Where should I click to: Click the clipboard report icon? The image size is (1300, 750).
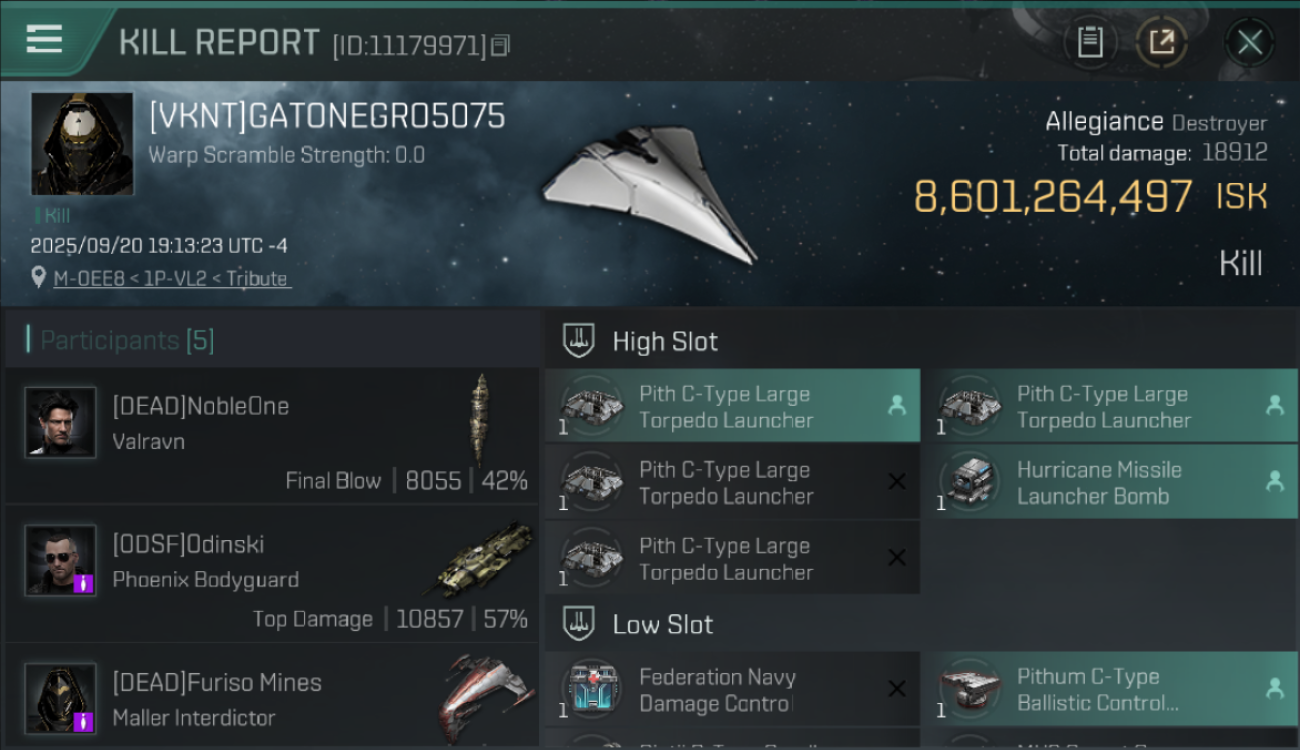(1089, 42)
